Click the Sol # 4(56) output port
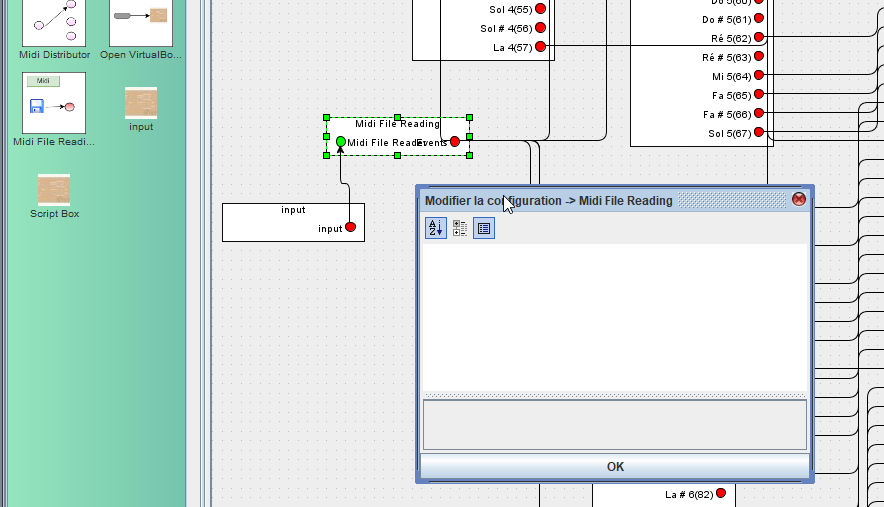Image resolution: width=884 pixels, height=507 pixels. 540,28
